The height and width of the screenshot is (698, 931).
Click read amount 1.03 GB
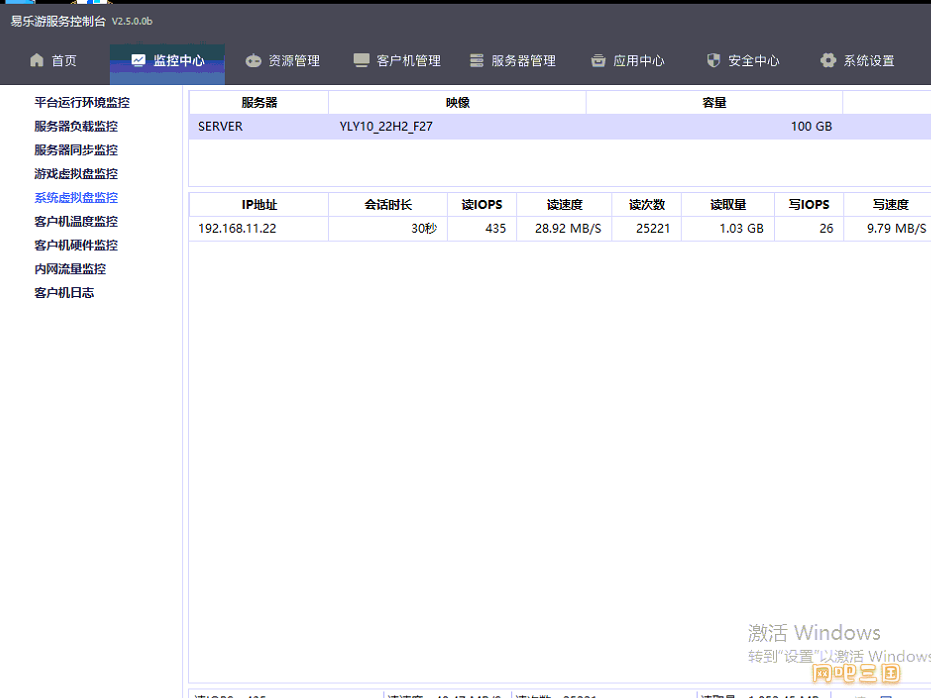pyautogui.click(x=741, y=229)
